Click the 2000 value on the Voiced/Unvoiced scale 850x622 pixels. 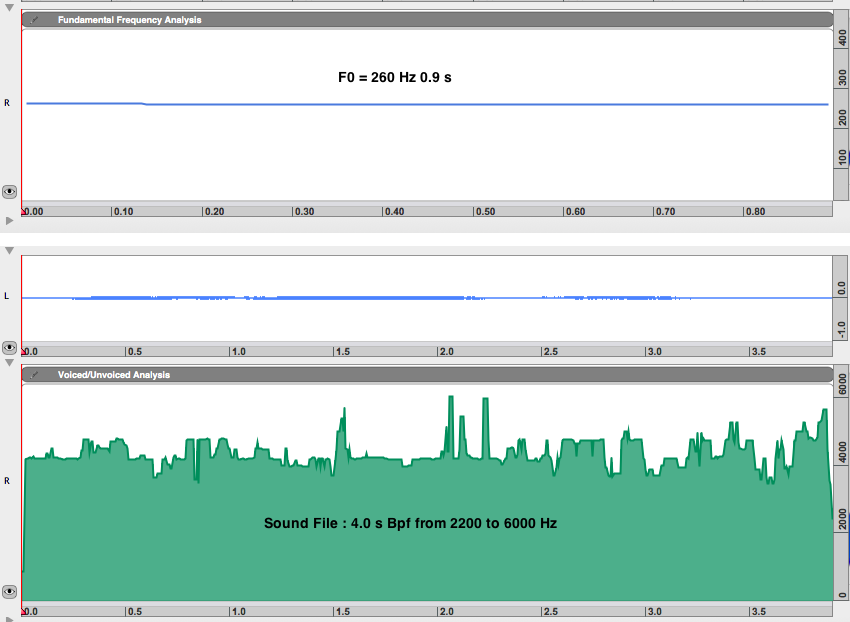point(842,520)
